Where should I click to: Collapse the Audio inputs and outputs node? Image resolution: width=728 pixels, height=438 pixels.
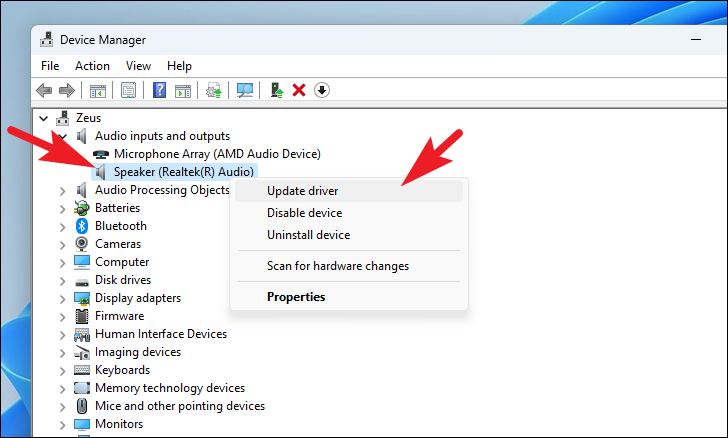[x=63, y=136]
